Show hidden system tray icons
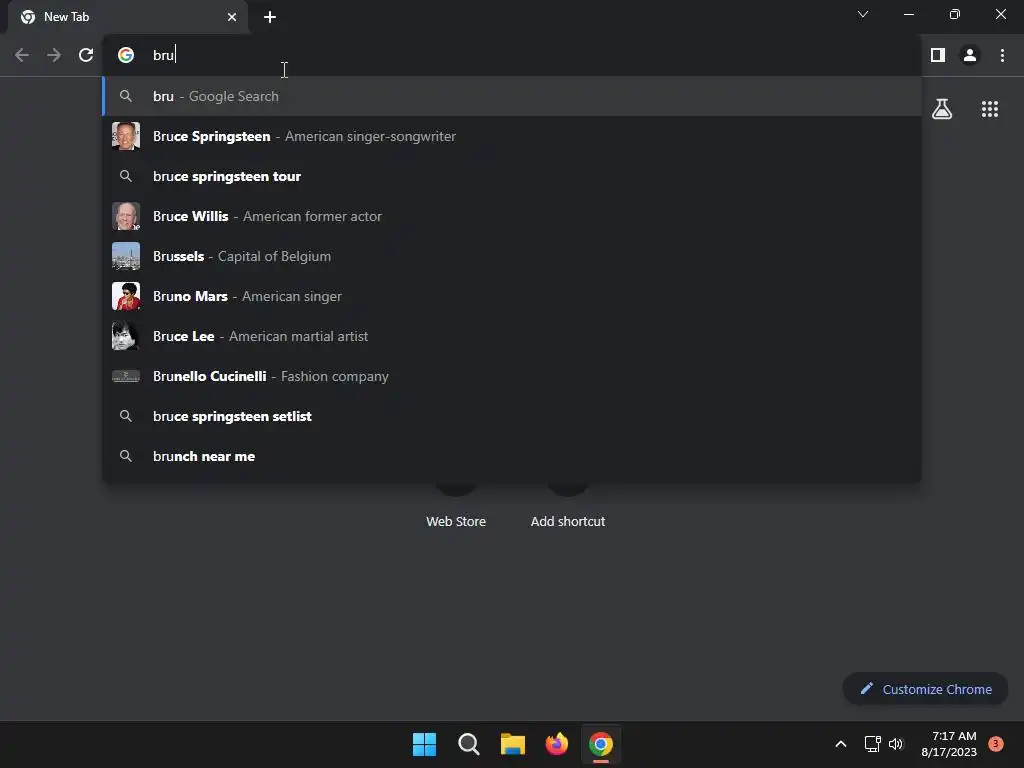This screenshot has height=768, width=1024. tap(840, 744)
